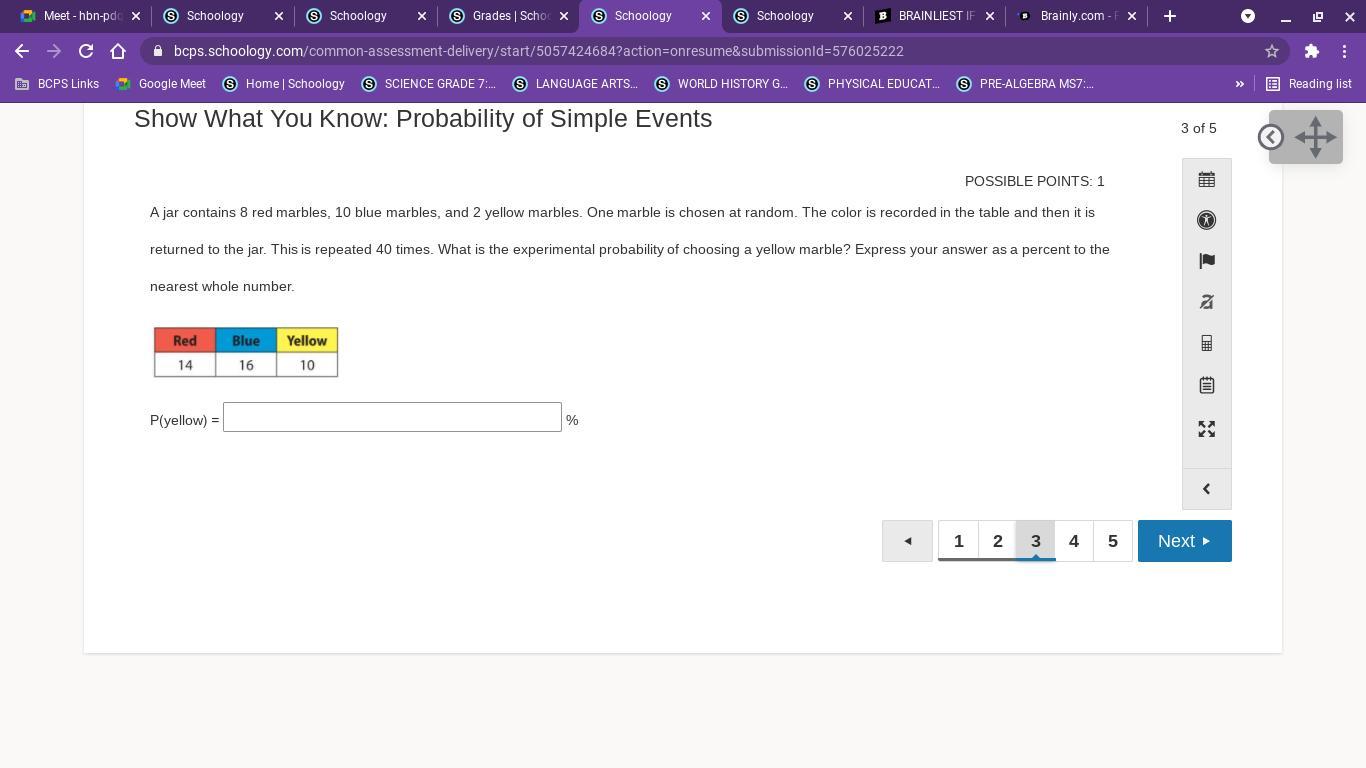Bookmark this page with the star icon

coord(1272,51)
